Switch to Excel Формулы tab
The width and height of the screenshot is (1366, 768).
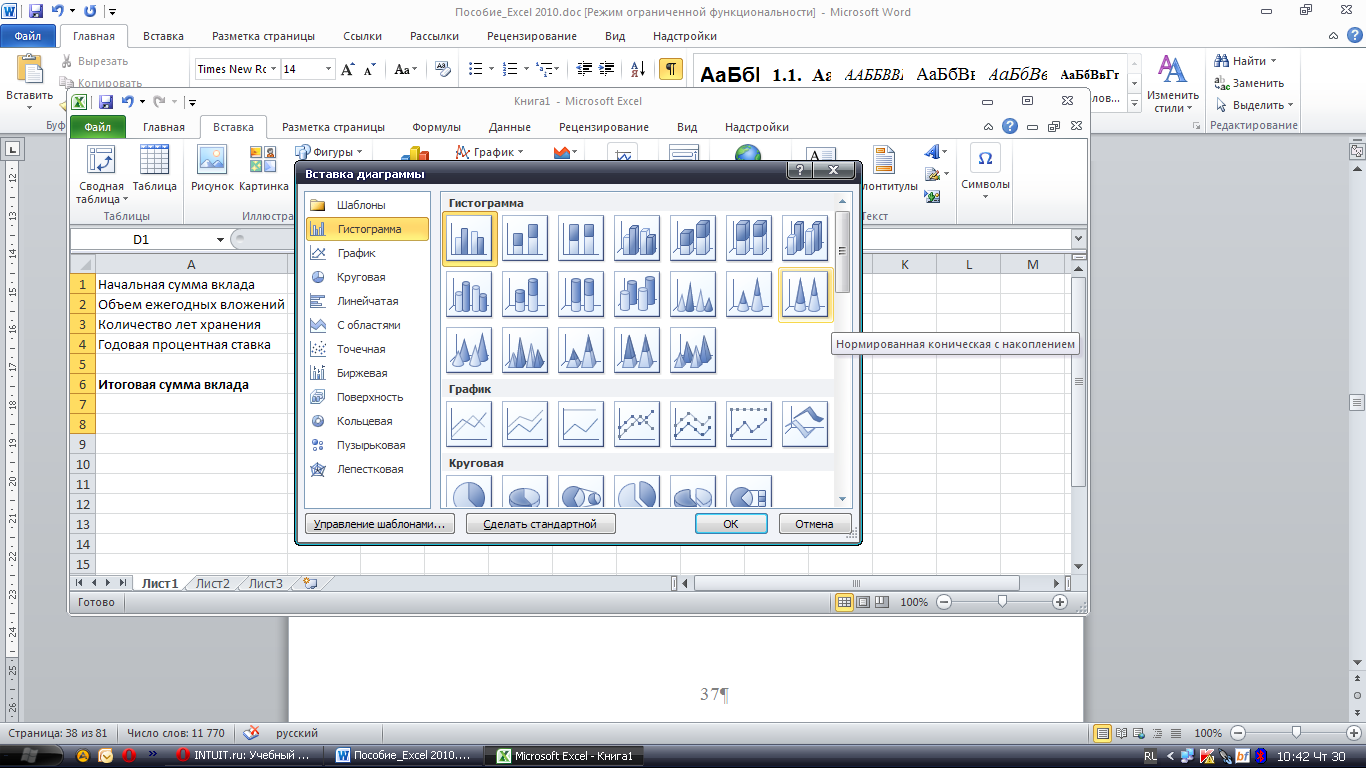(436, 127)
